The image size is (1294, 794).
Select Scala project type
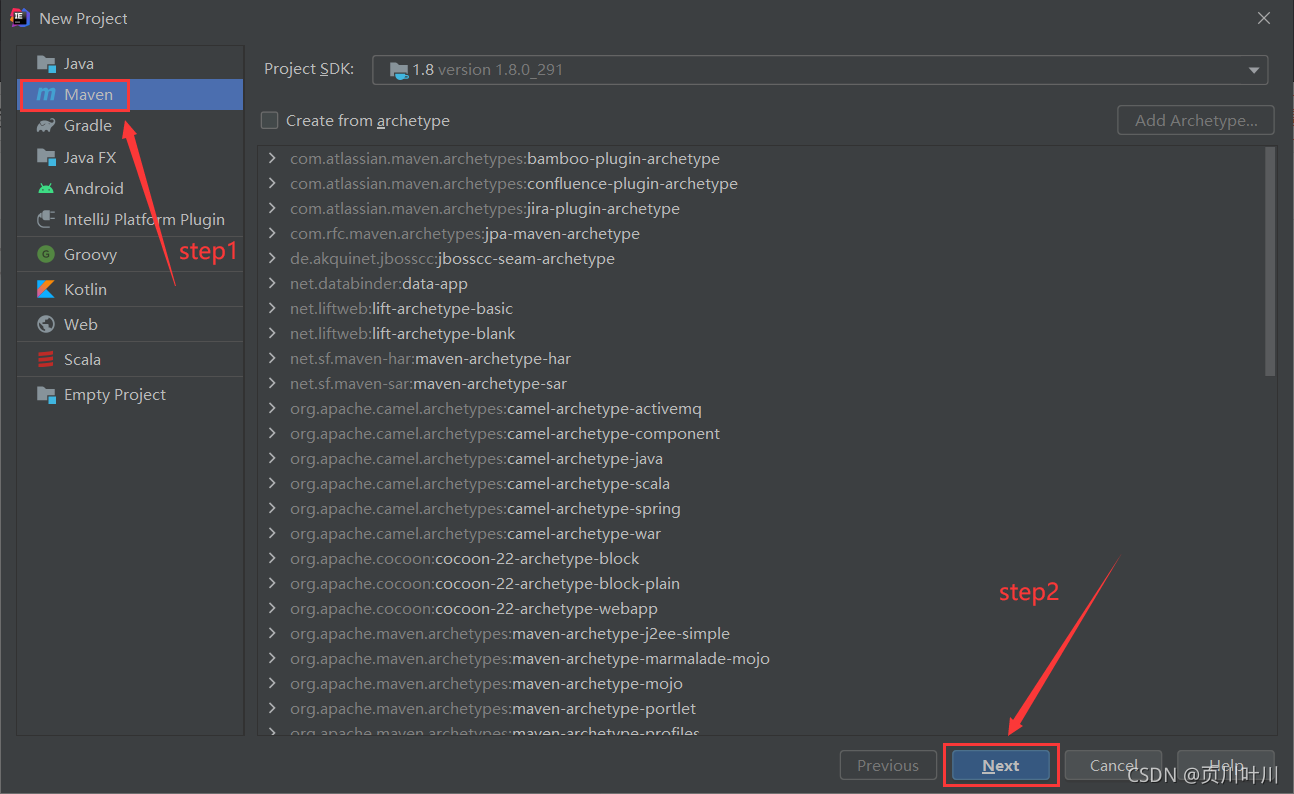[x=130, y=359]
